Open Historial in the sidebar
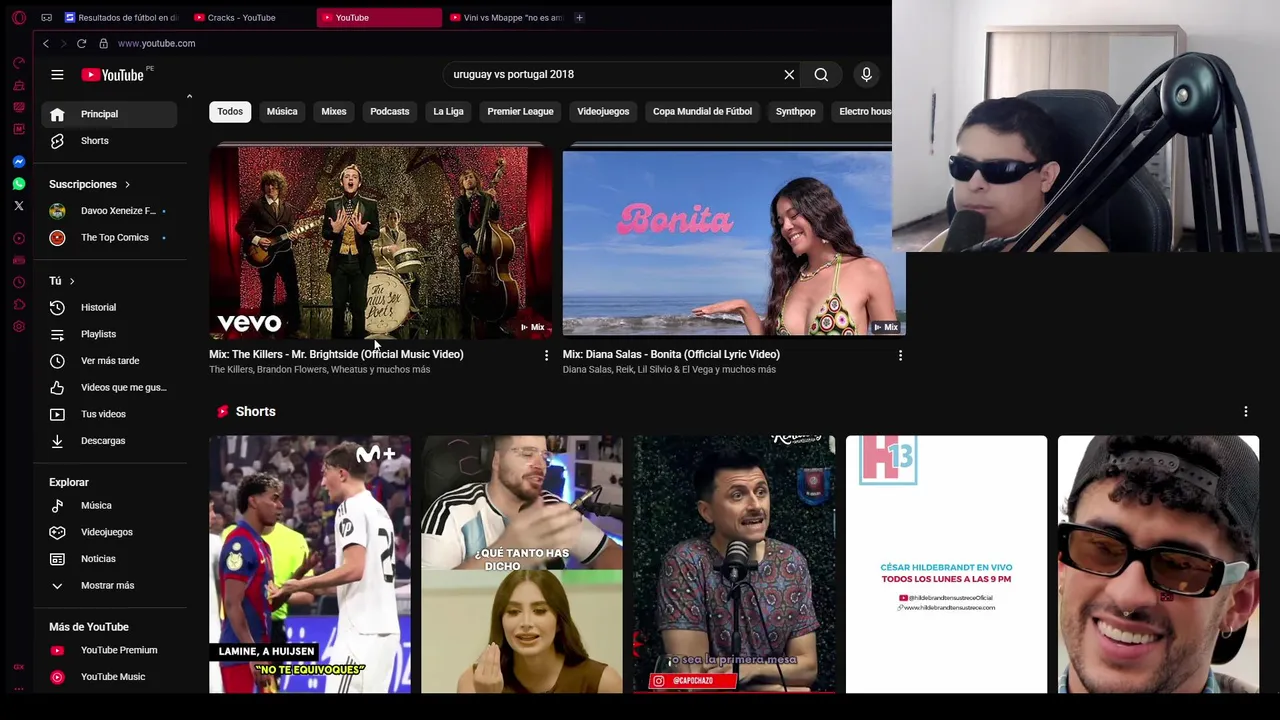 pyautogui.click(x=110, y=308)
